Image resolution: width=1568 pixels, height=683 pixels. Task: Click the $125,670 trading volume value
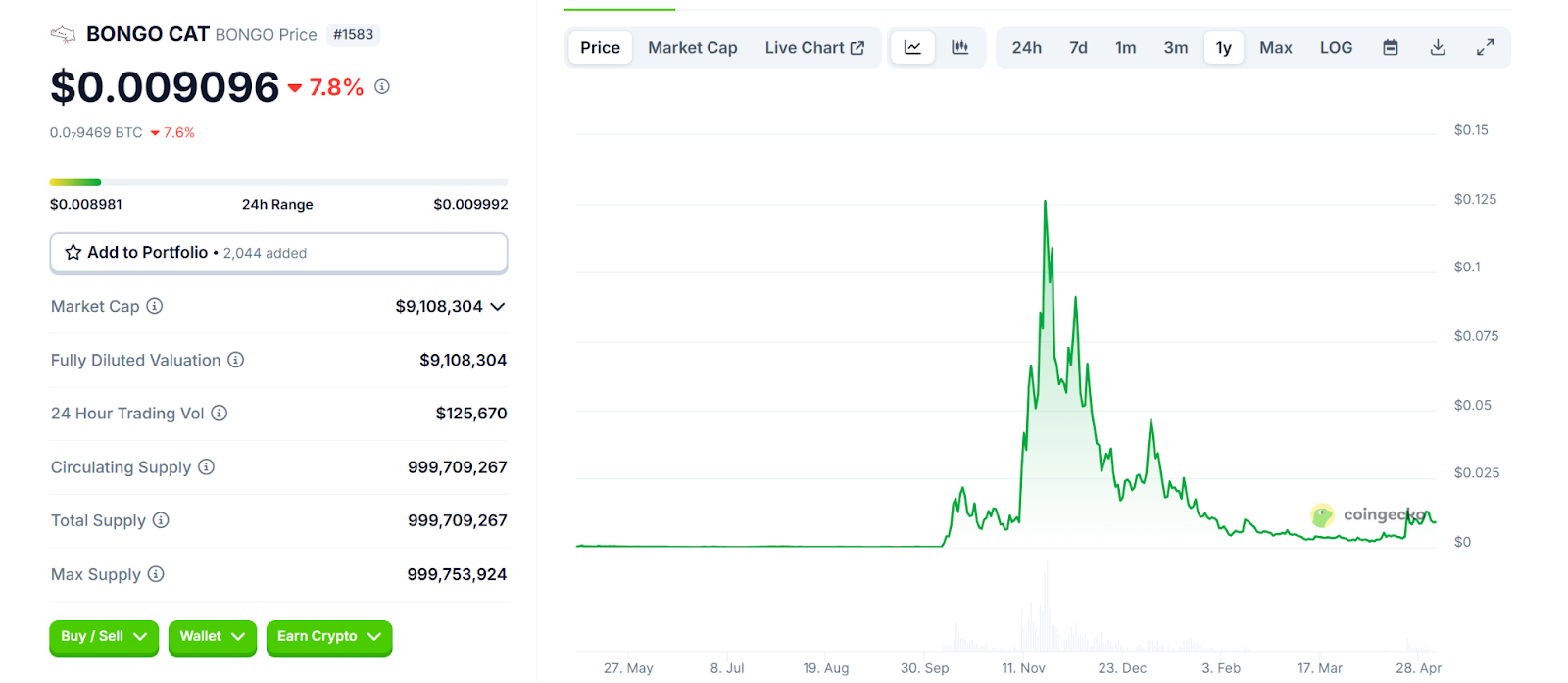(471, 414)
